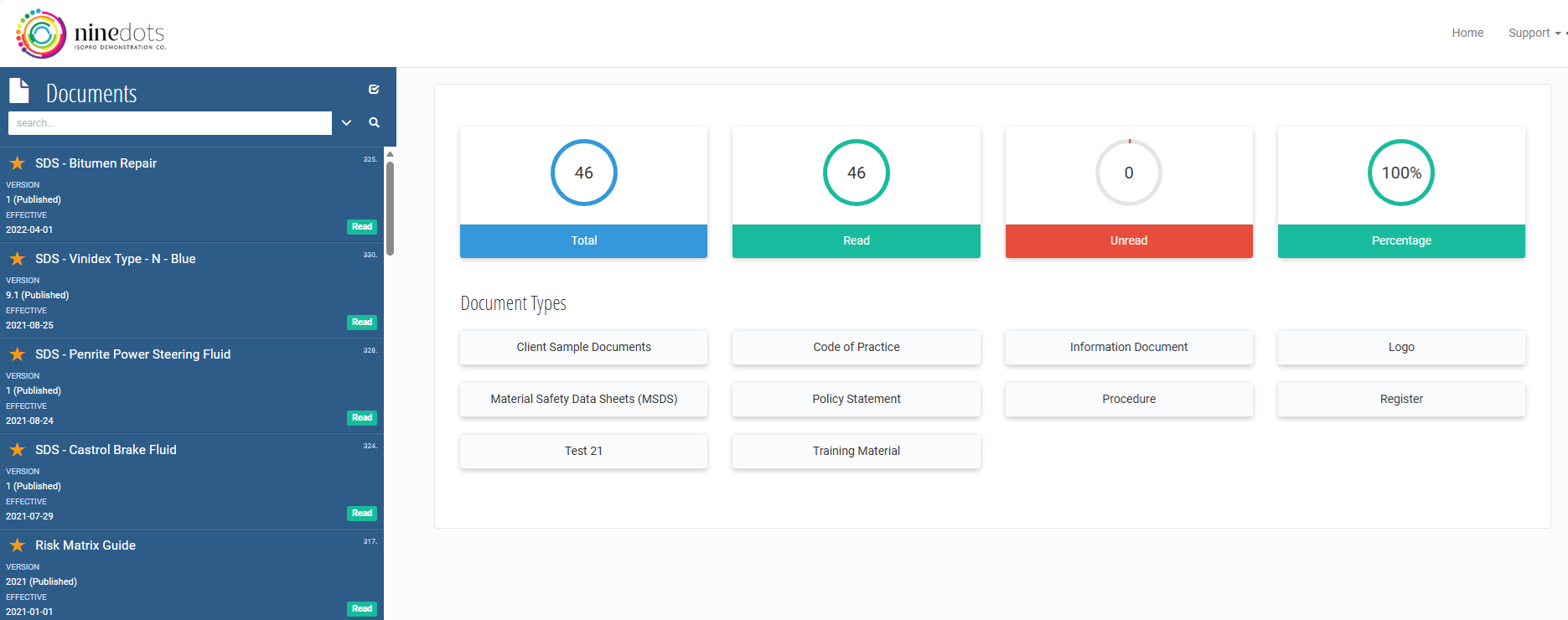
Task: Filter by Procedure document type
Action: pos(1129,399)
